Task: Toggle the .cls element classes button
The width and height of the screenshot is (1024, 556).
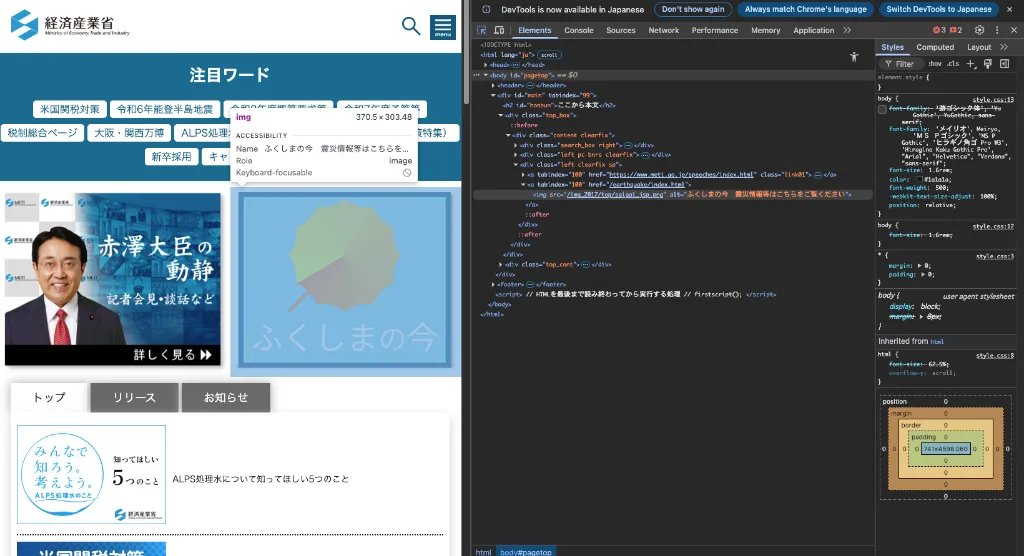Action: [953, 63]
